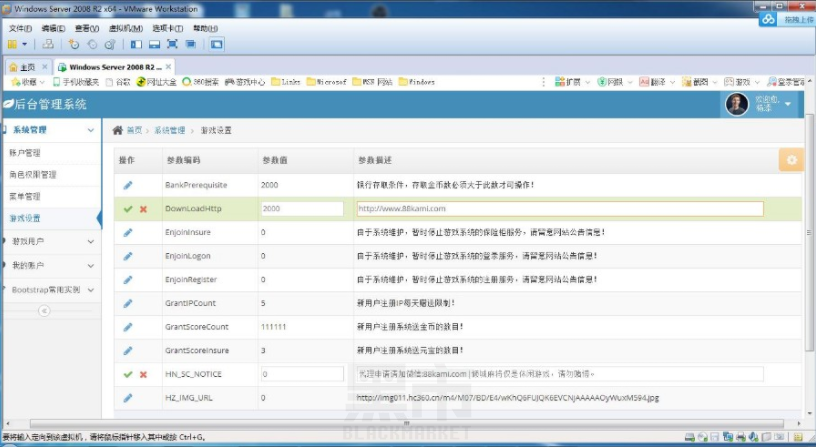Image resolution: width=816 pixels, height=448 pixels.
Task: Click the yellow suspend/pause VM toolbar icon
Action: click(12, 44)
